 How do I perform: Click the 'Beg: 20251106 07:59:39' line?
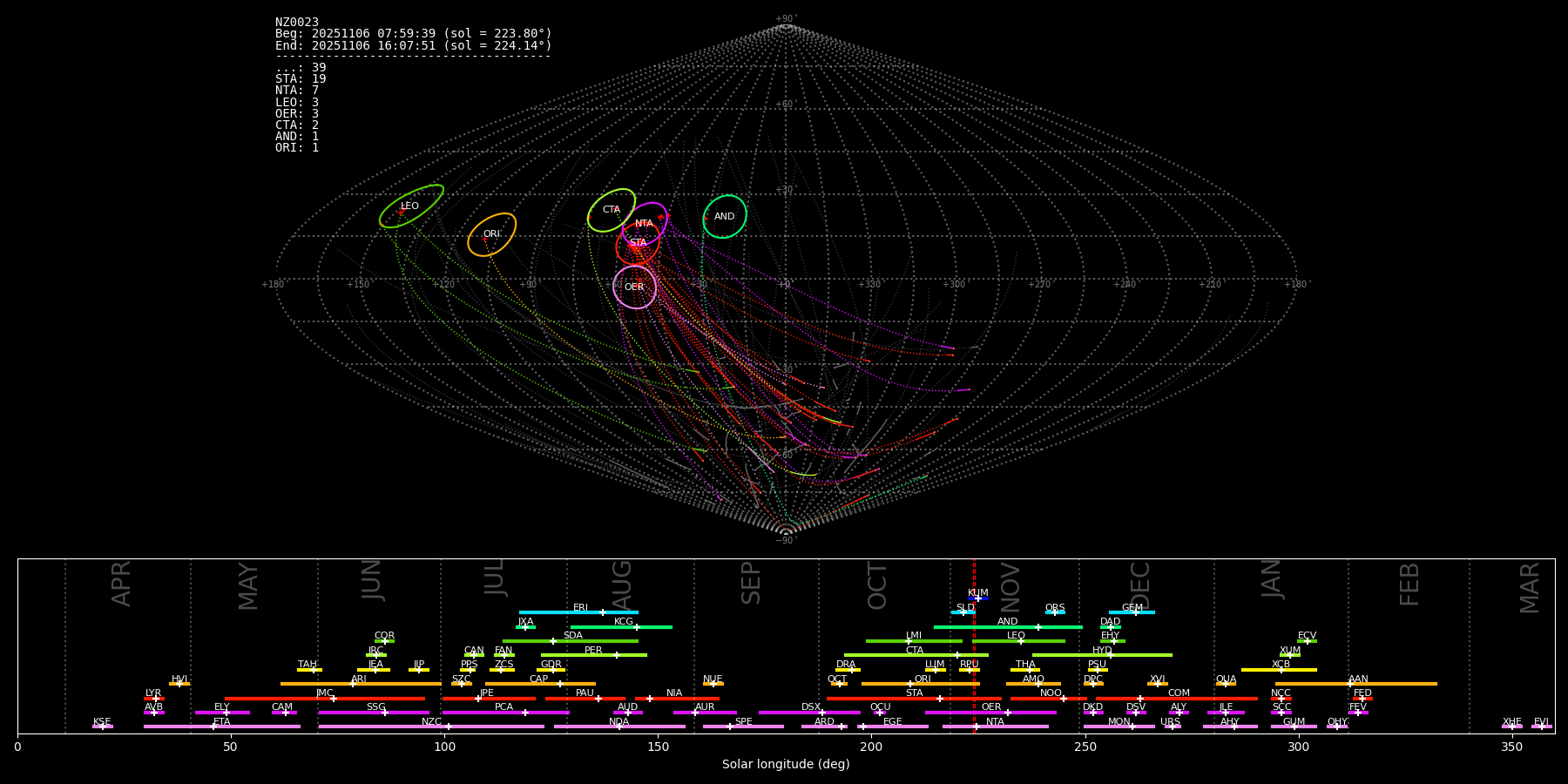(x=414, y=33)
